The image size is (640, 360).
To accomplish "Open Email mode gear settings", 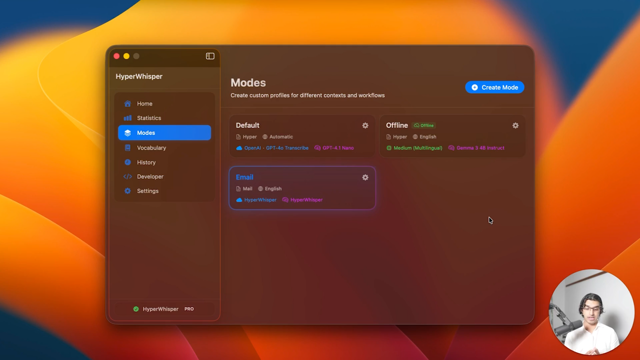I will tap(365, 178).
